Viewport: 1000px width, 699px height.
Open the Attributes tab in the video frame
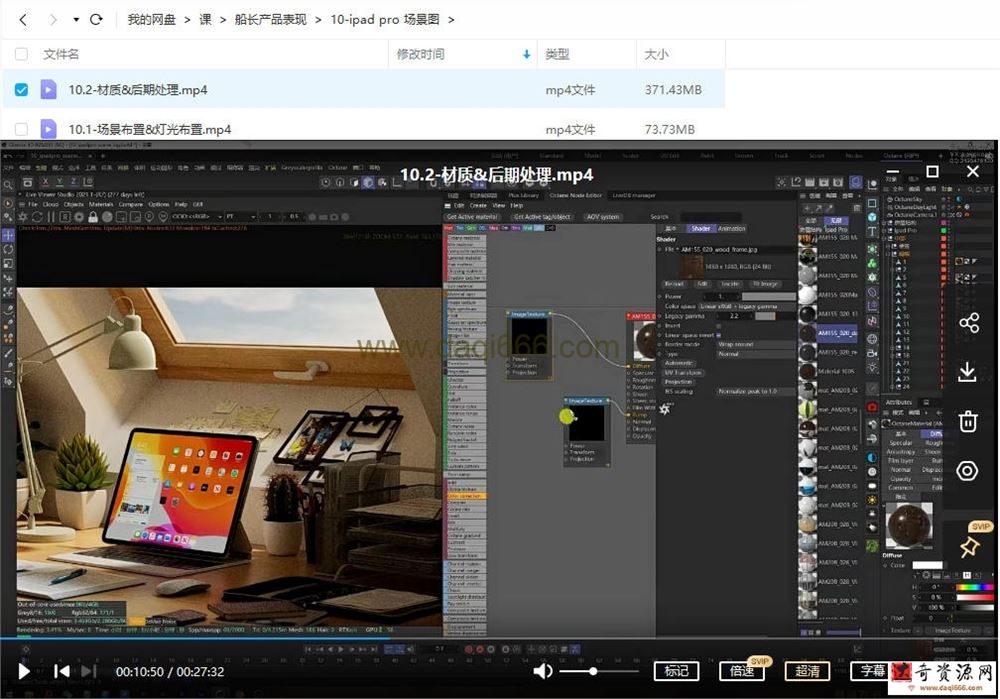899,402
